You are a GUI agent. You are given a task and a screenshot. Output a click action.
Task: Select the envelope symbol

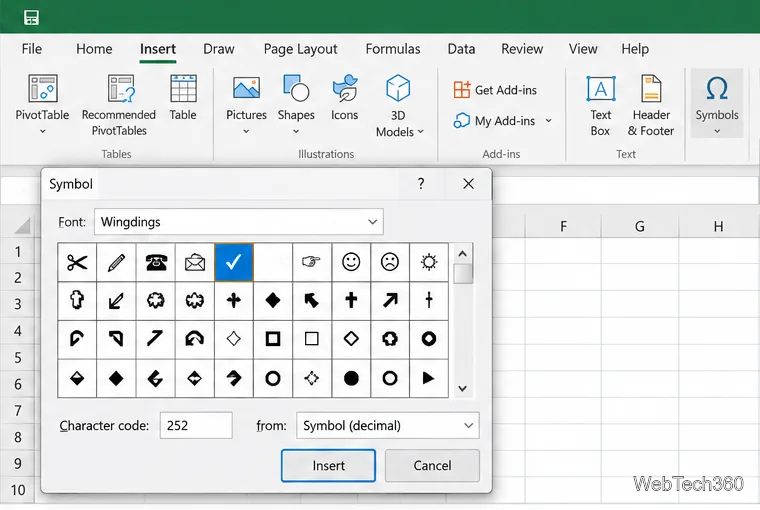tap(195, 262)
